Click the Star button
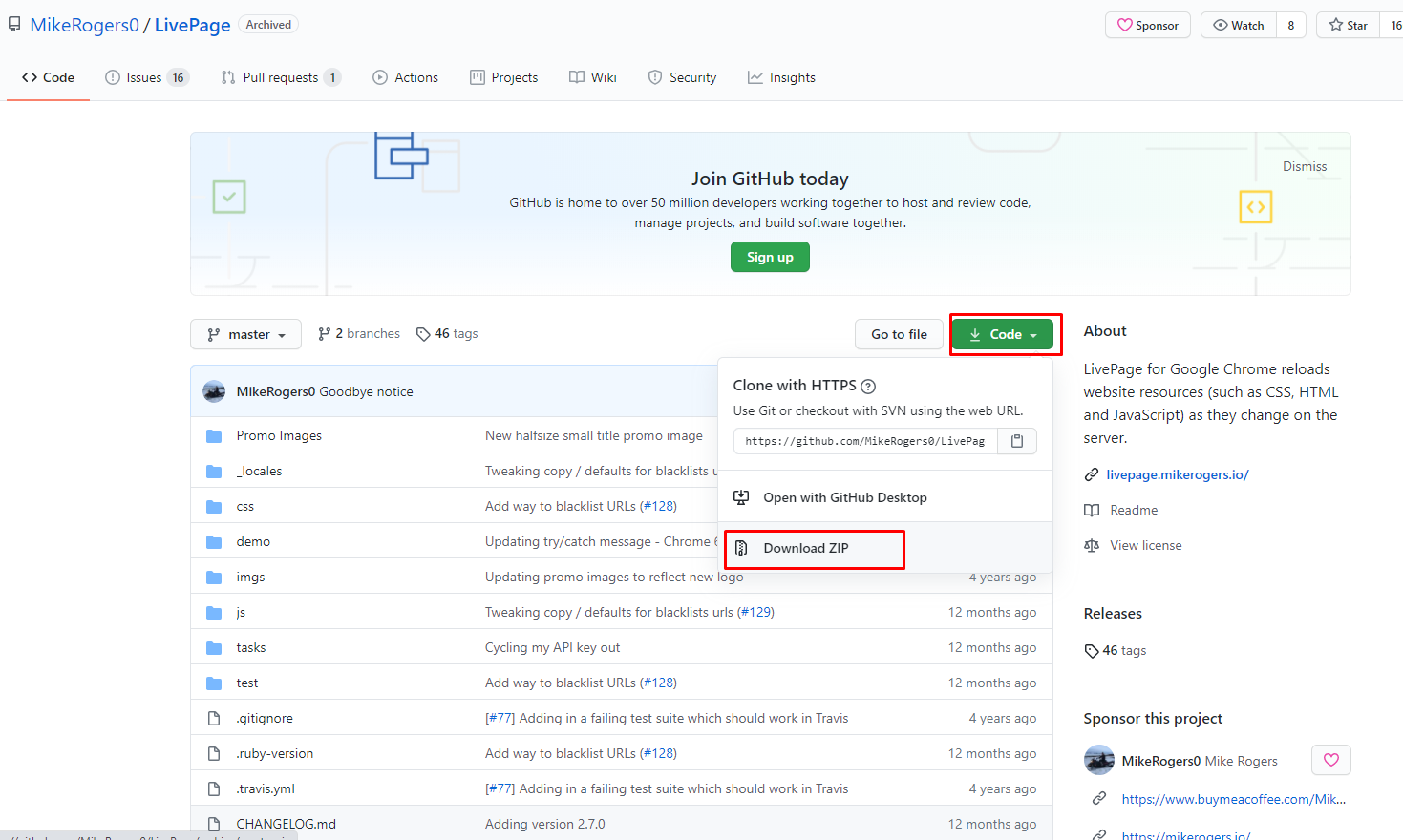The image size is (1403, 840). pyautogui.click(x=1349, y=25)
